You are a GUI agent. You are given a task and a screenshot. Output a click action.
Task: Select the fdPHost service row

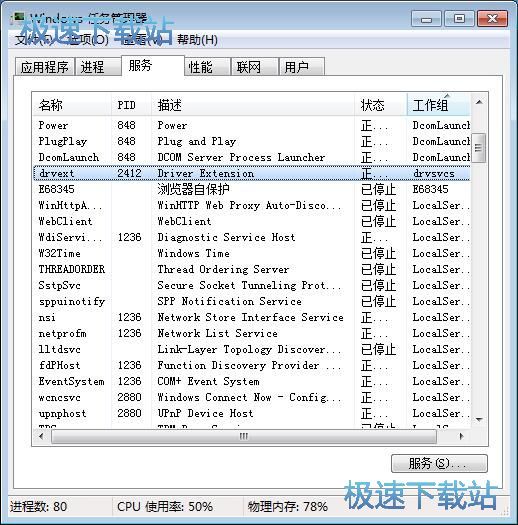point(251,365)
